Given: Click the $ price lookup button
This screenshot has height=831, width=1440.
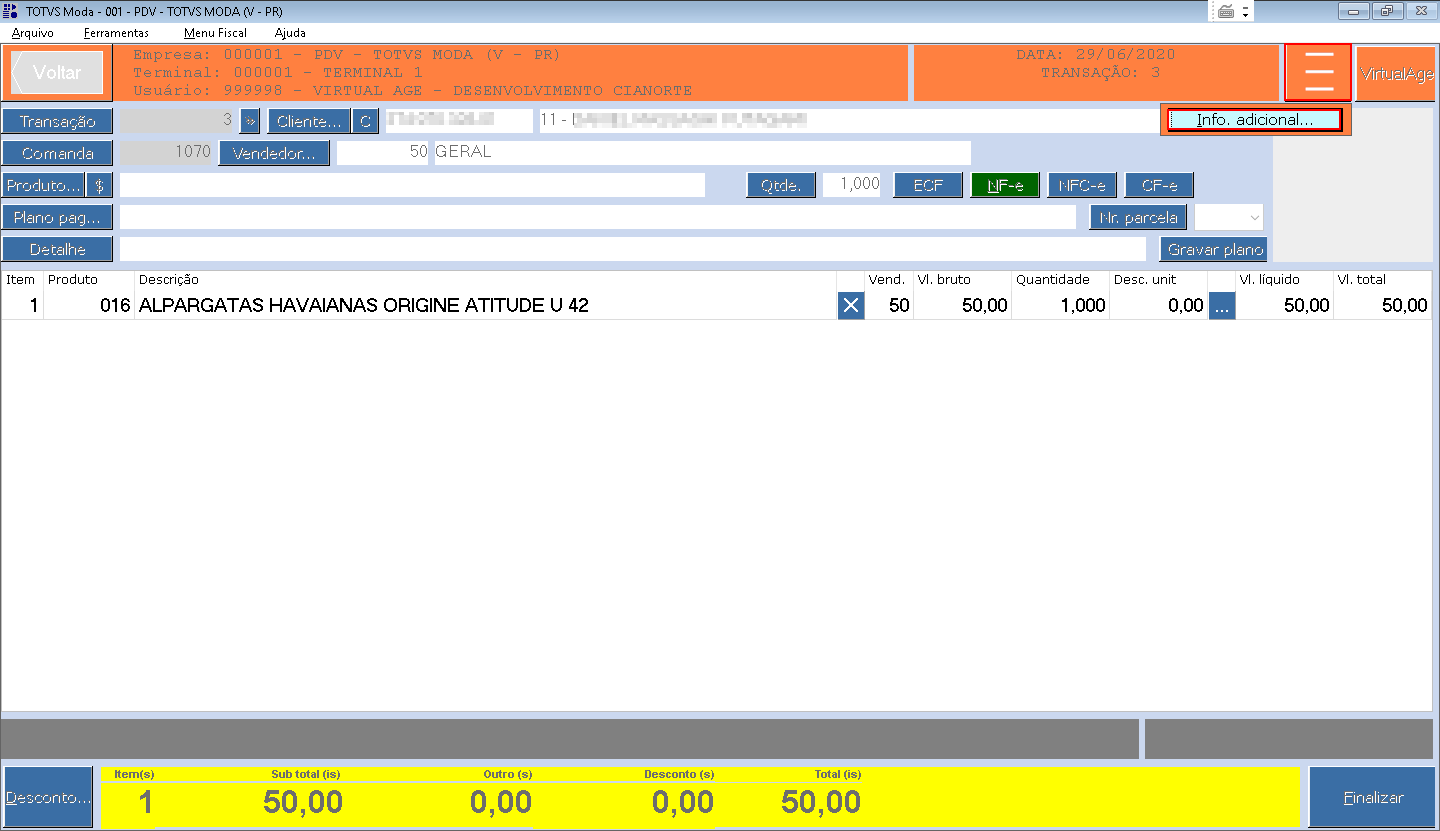Looking at the screenshot, I should (x=99, y=186).
